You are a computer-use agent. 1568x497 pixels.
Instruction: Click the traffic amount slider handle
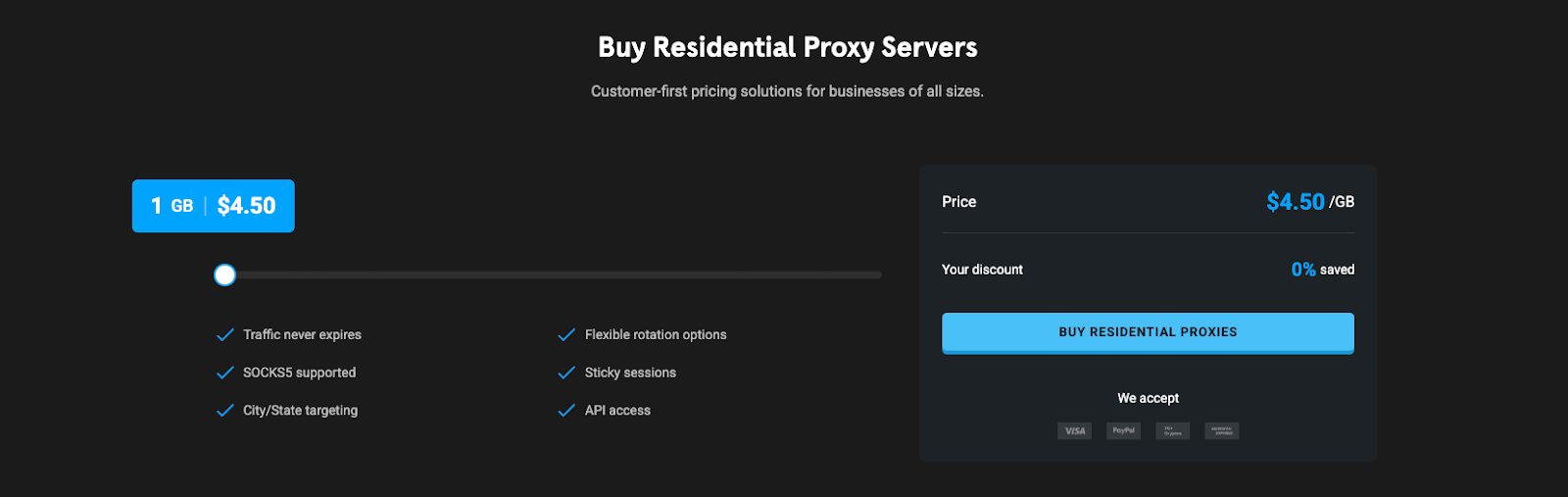(x=224, y=274)
